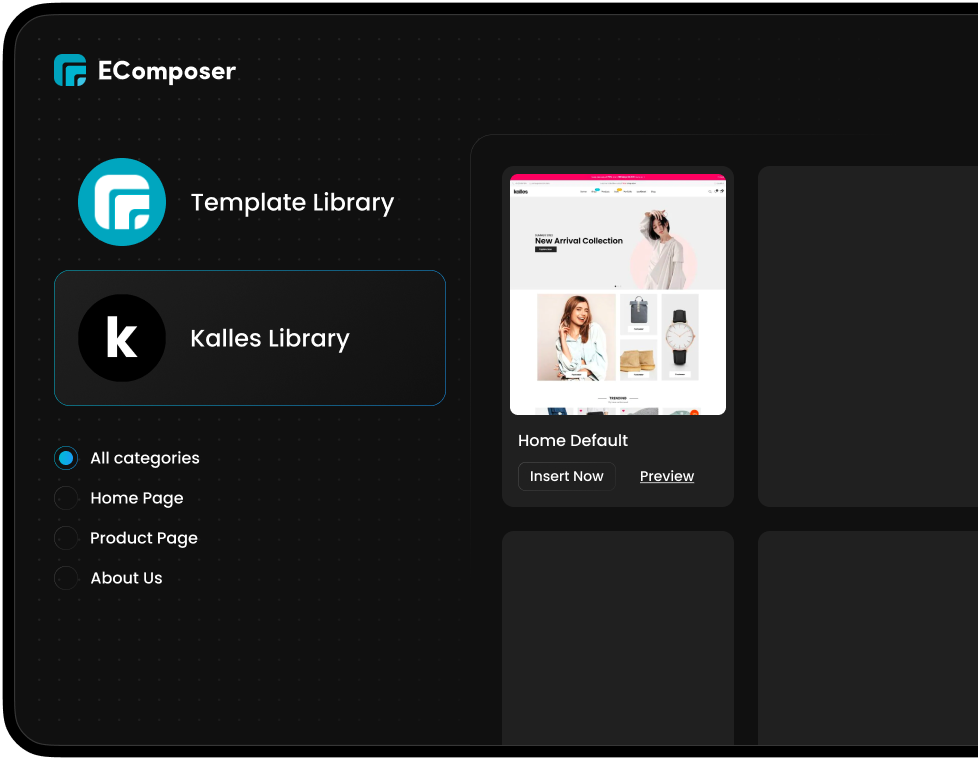Viewport: 978px width, 760px height.
Task: Click the EComposer brand name text
Action: pyautogui.click(x=167, y=71)
